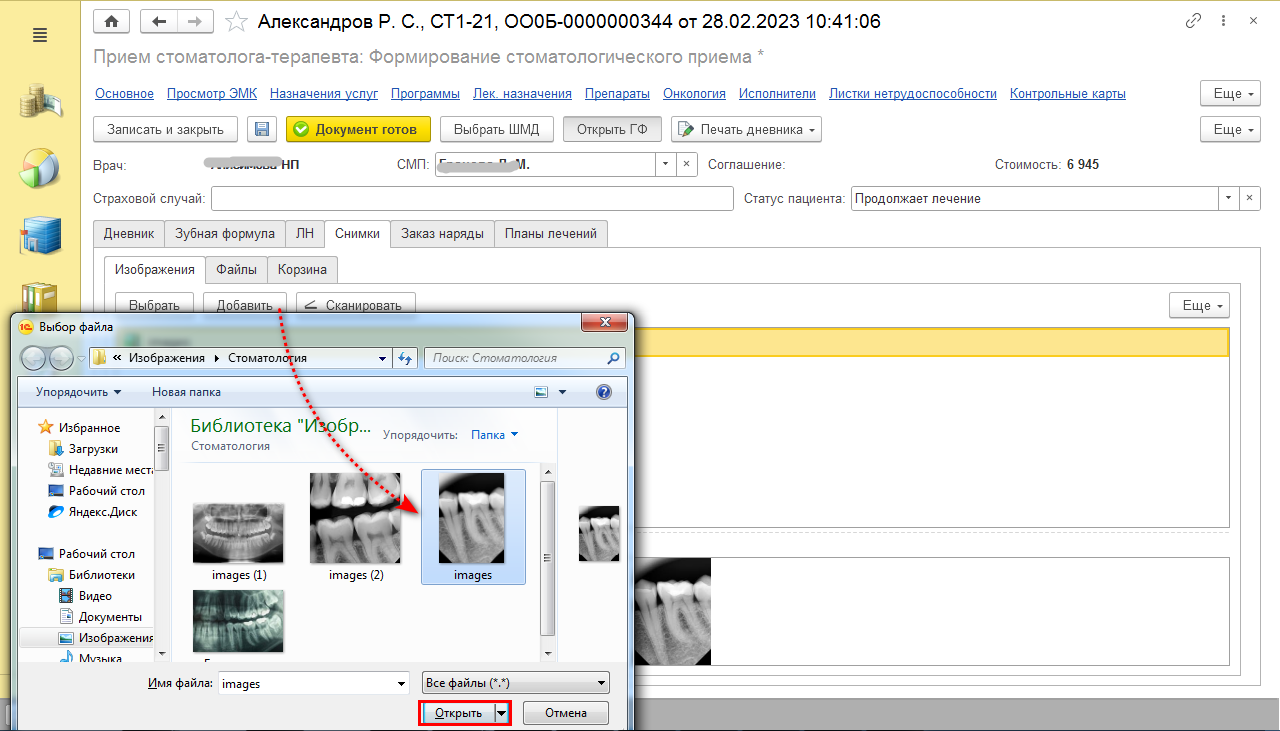Viewport: 1280px width, 731px height.
Task: Copy link using the chain icon
Action: pyautogui.click(x=1192, y=21)
